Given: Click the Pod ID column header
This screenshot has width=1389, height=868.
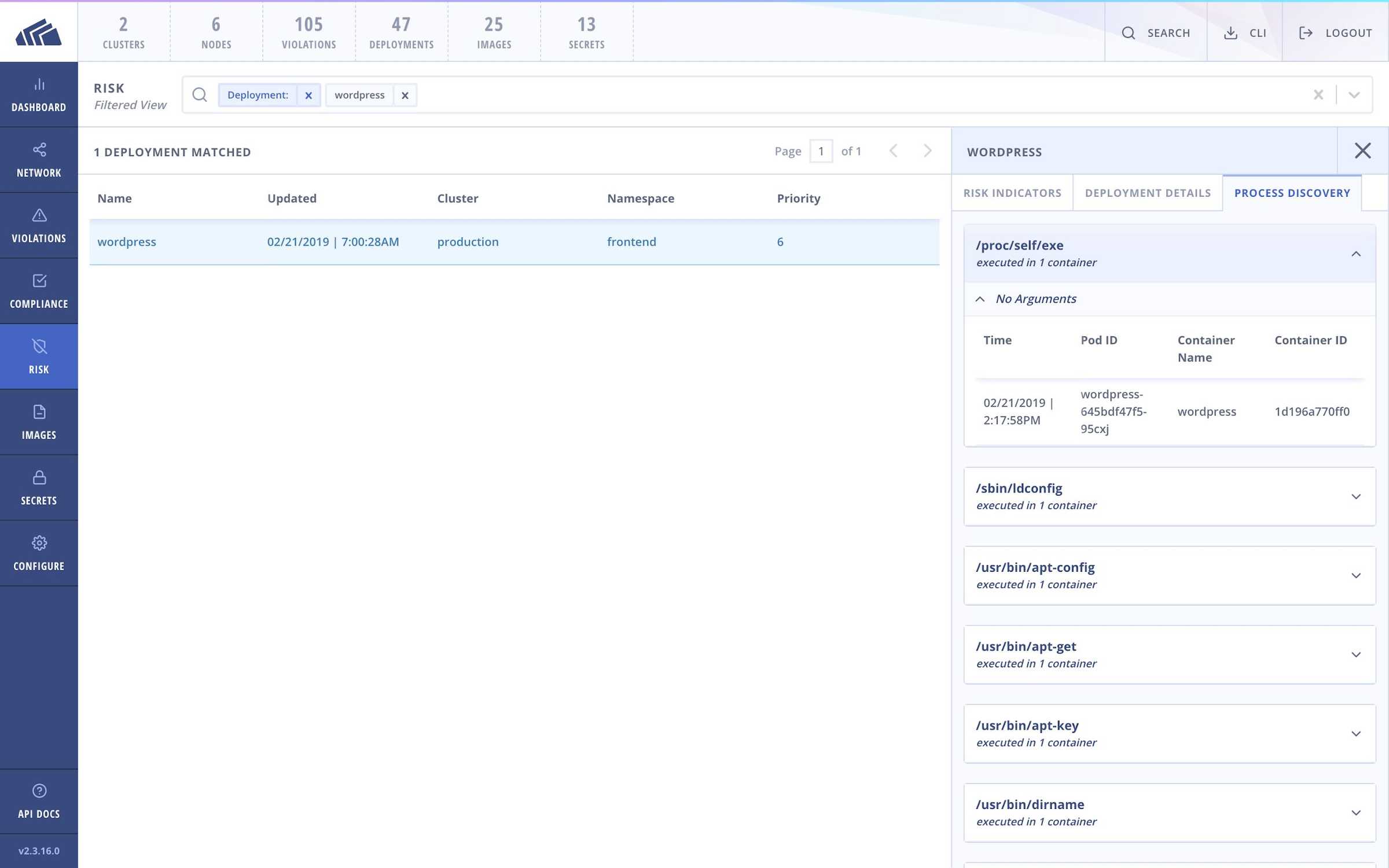Looking at the screenshot, I should click(1098, 340).
